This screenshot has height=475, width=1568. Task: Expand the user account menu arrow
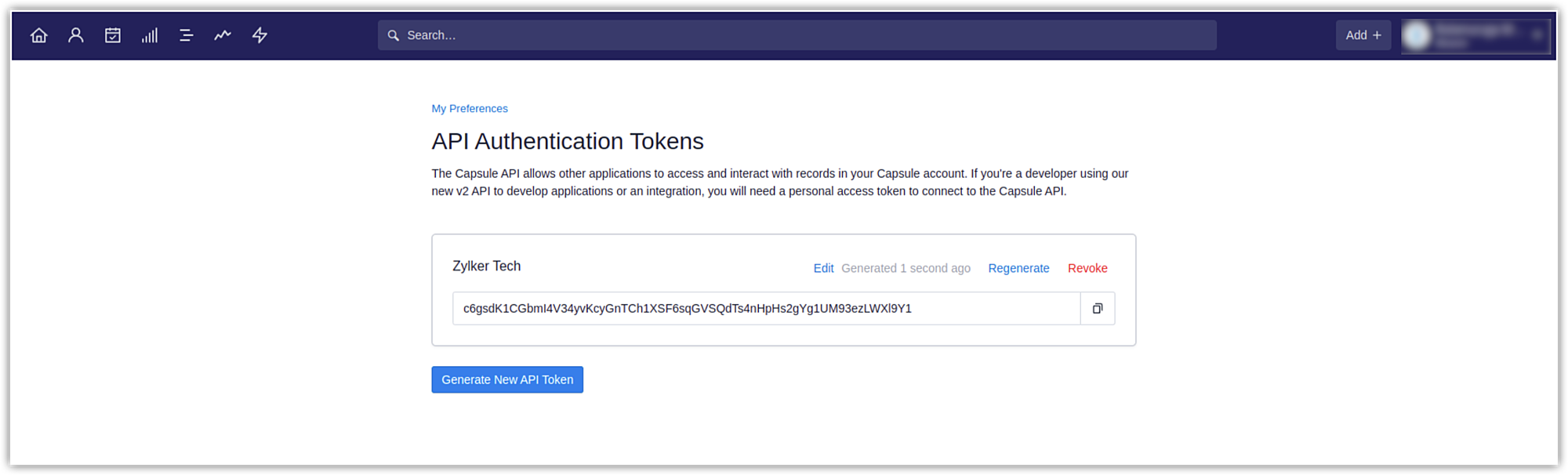[1537, 35]
